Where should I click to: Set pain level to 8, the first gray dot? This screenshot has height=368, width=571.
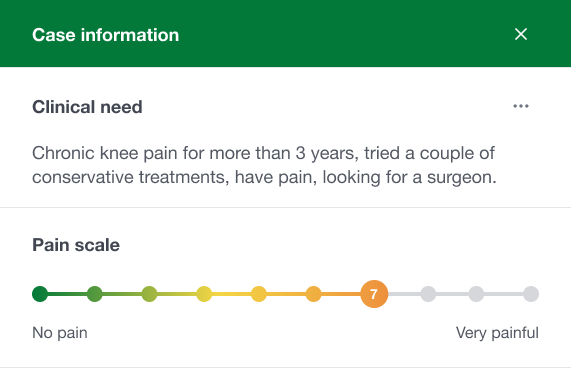coord(428,294)
